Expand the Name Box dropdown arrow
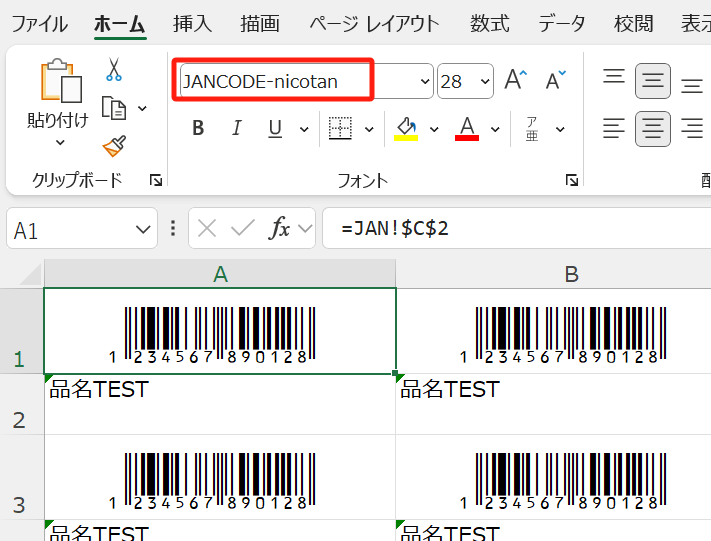Viewport: 711px width, 541px height. tap(143, 229)
